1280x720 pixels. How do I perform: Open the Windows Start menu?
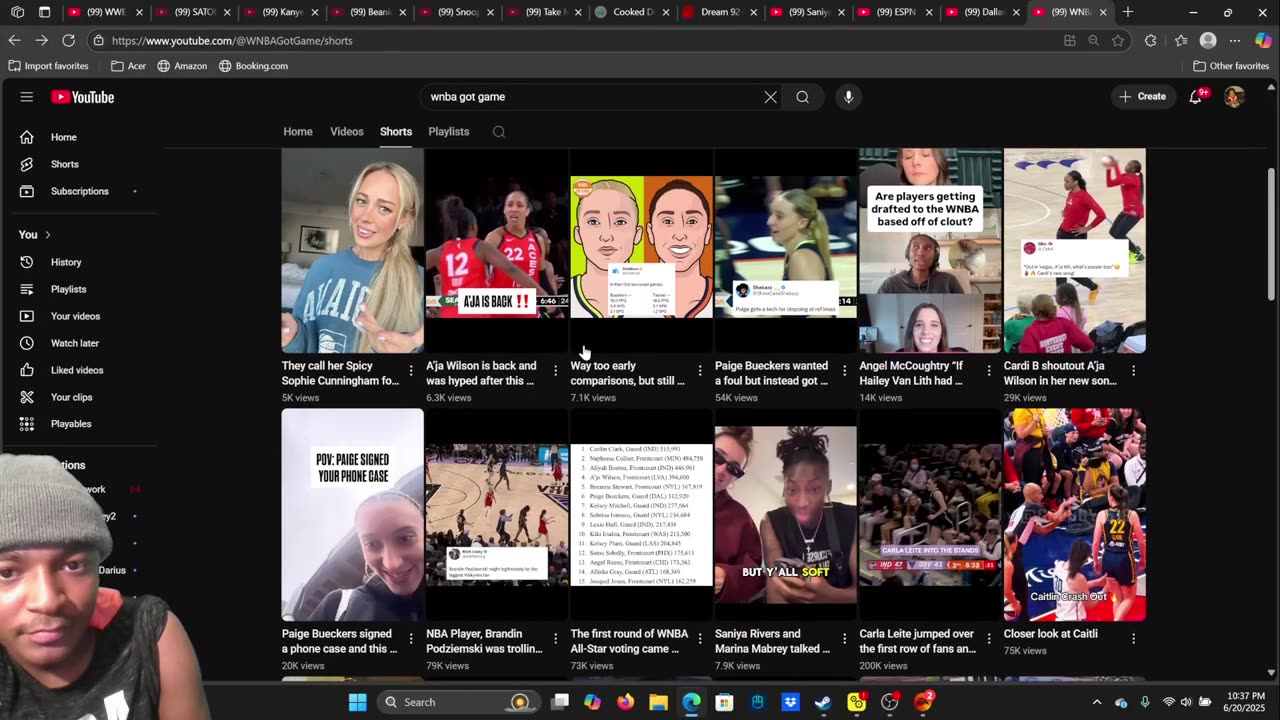point(357,702)
